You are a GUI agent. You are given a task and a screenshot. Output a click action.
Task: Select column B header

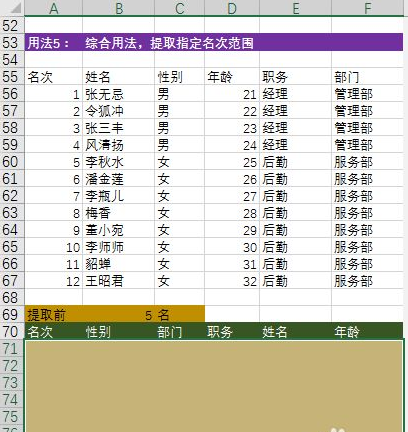pyautogui.click(x=119, y=8)
